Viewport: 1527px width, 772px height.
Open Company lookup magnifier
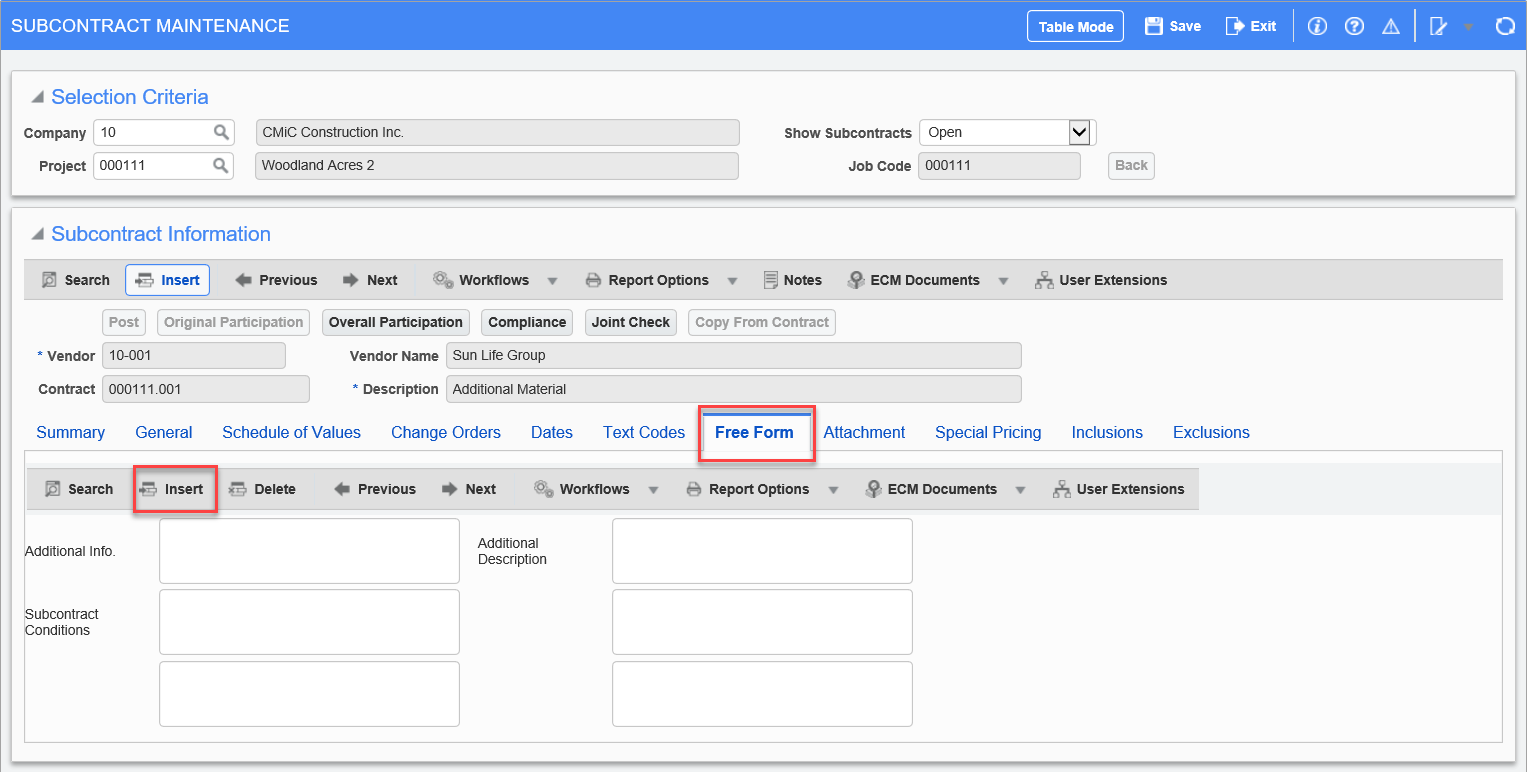pyautogui.click(x=221, y=132)
